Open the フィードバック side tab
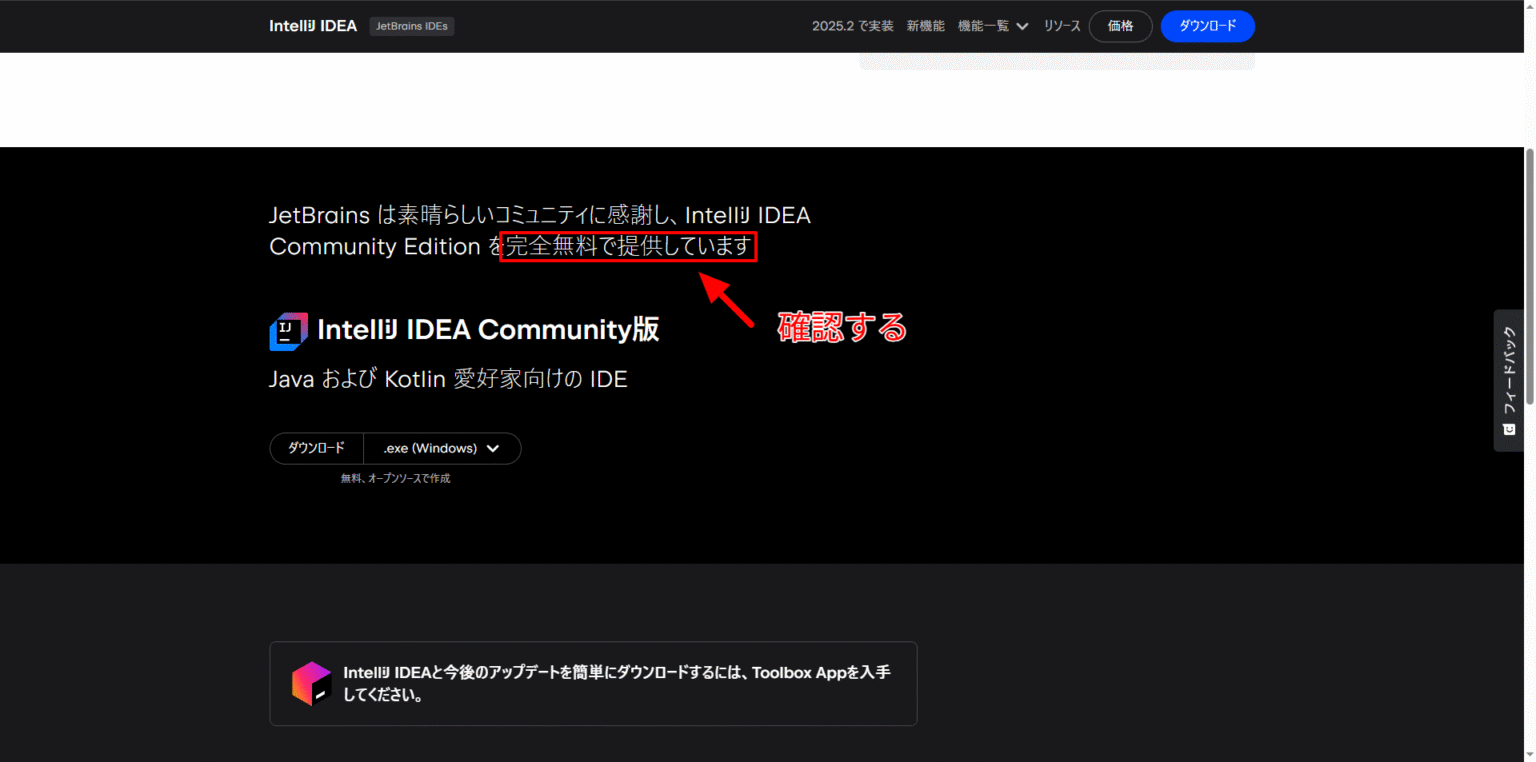The height and width of the screenshot is (762, 1536). pos(1509,370)
